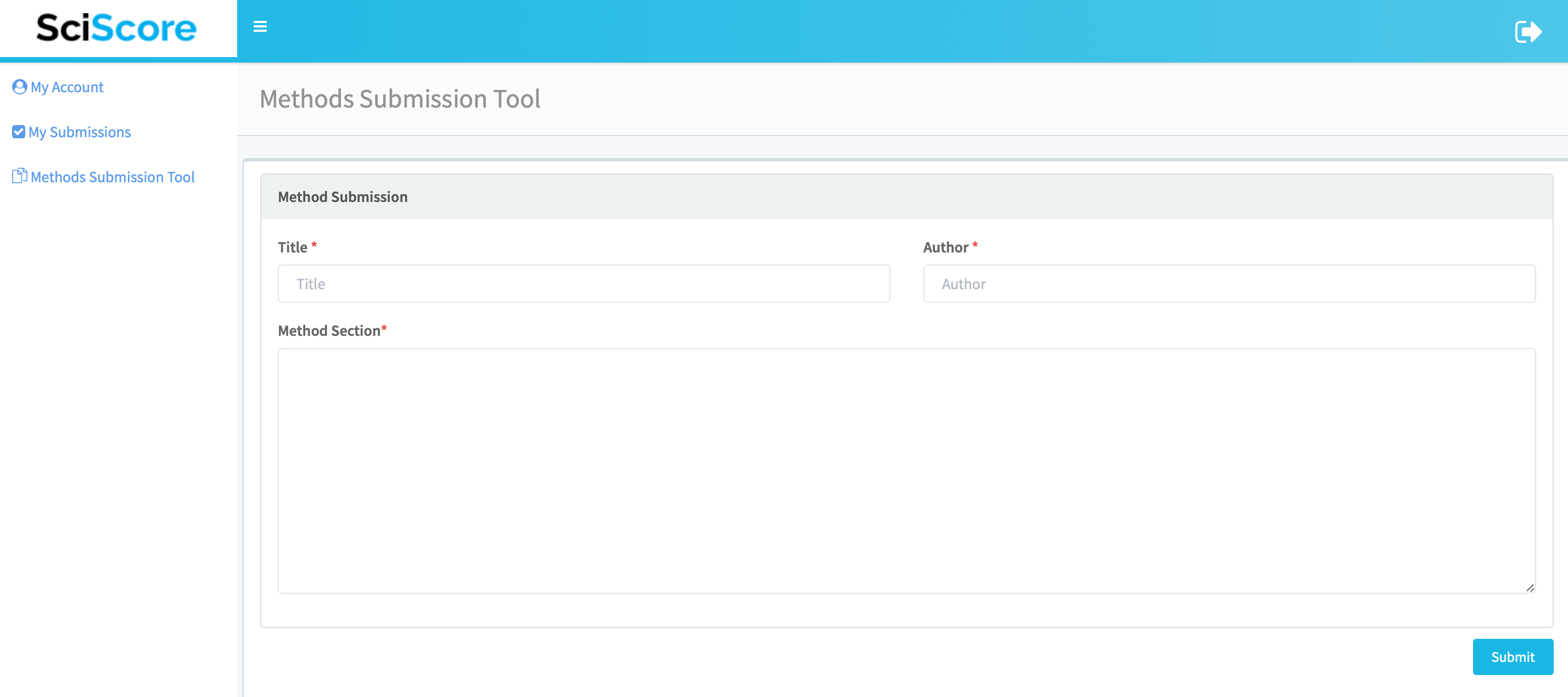Go to Methods Submission Tool link
1568x697 pixels.
click(113, 177)
